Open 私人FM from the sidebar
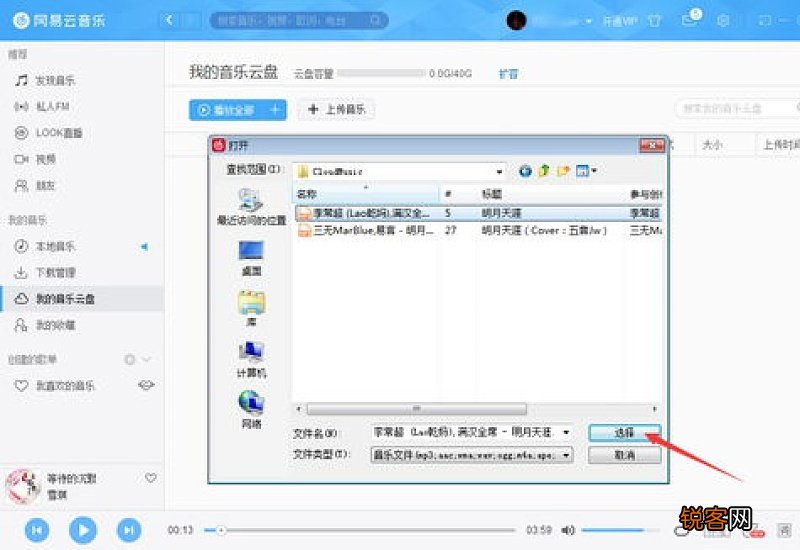The image size is (800, 550). point(42,107)
